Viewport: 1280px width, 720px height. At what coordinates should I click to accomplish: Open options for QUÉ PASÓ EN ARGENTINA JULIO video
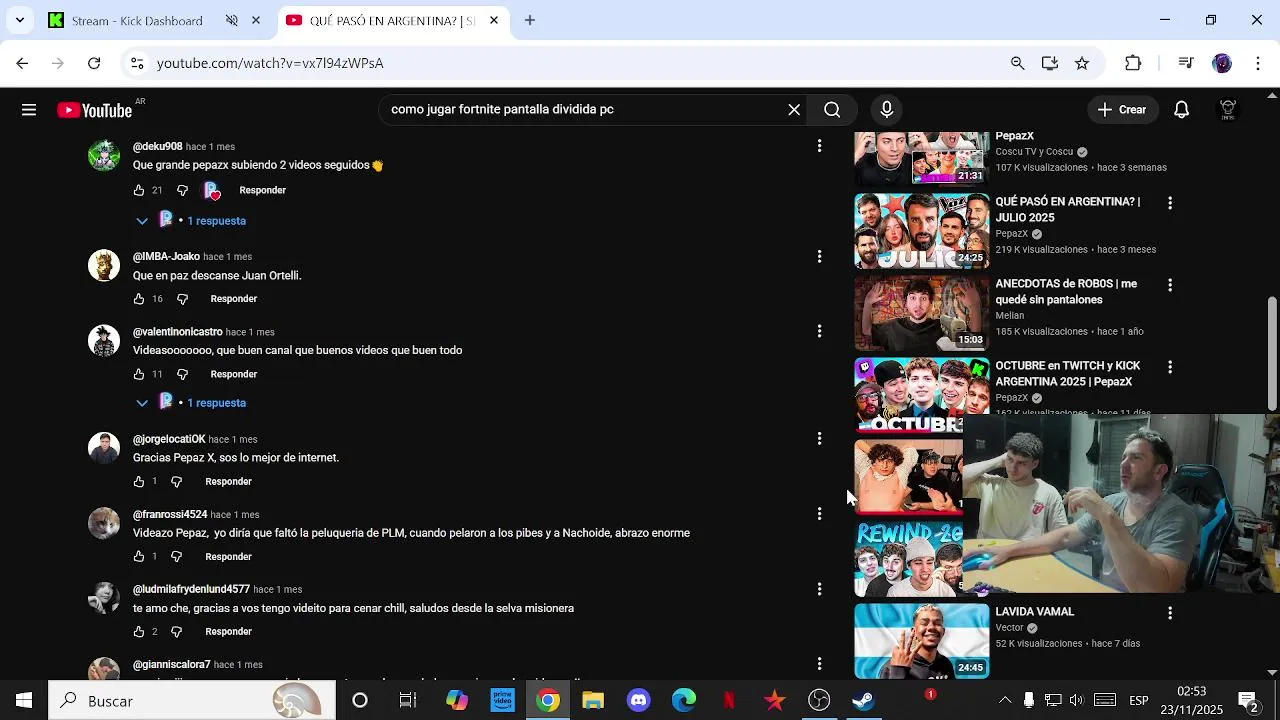tap(1170, 203)
